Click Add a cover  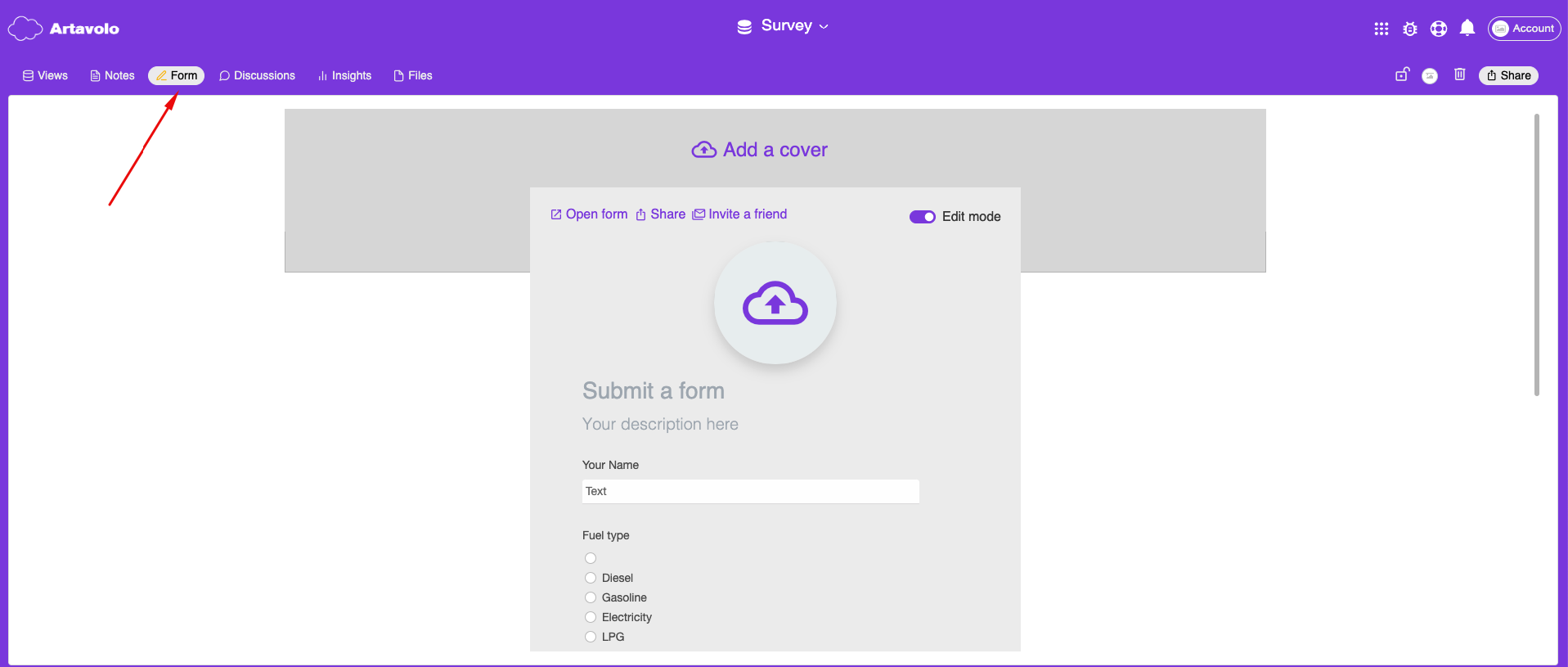(x=760, y=150)
